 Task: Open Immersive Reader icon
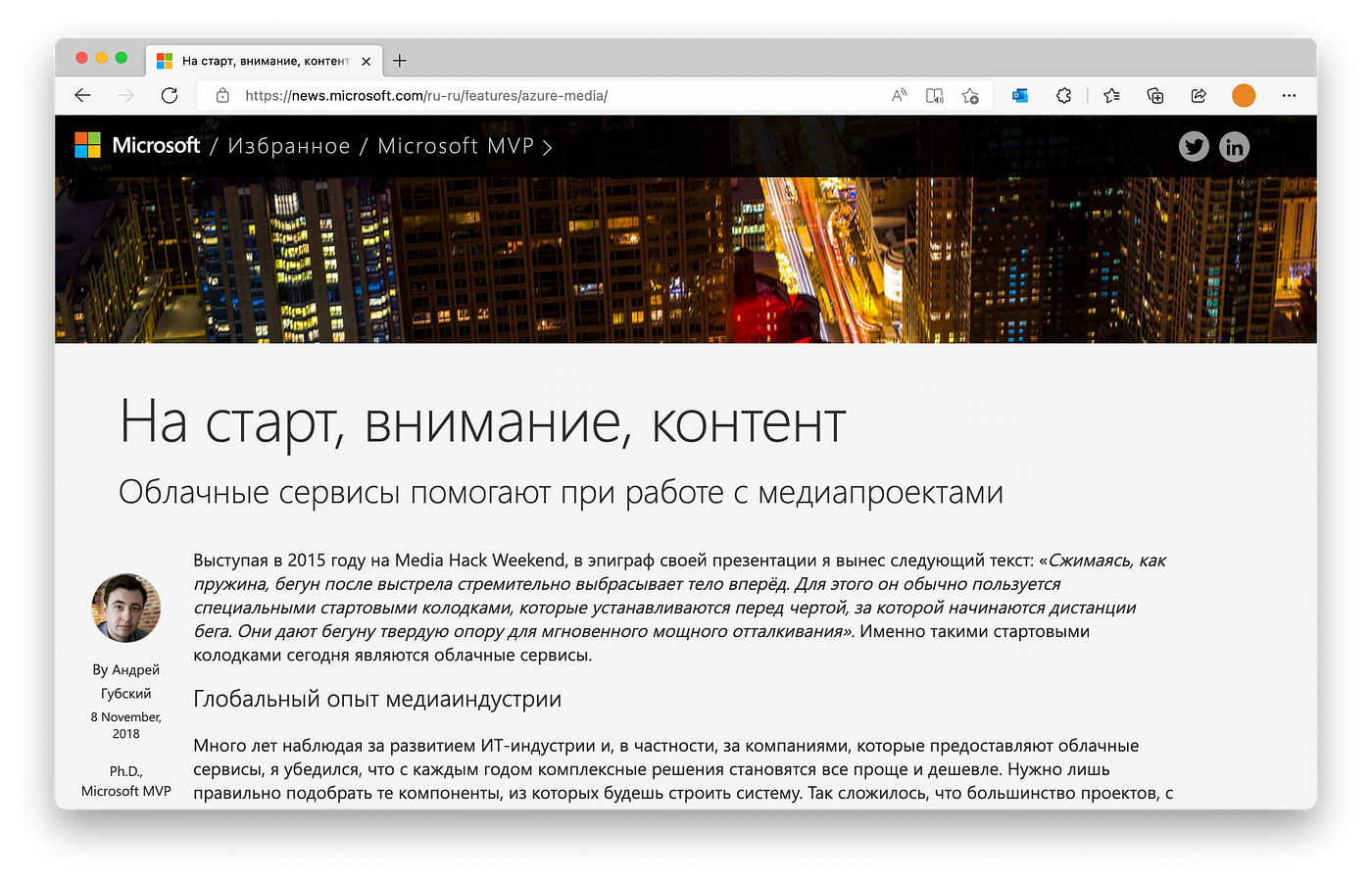click(x=935, y=95)
